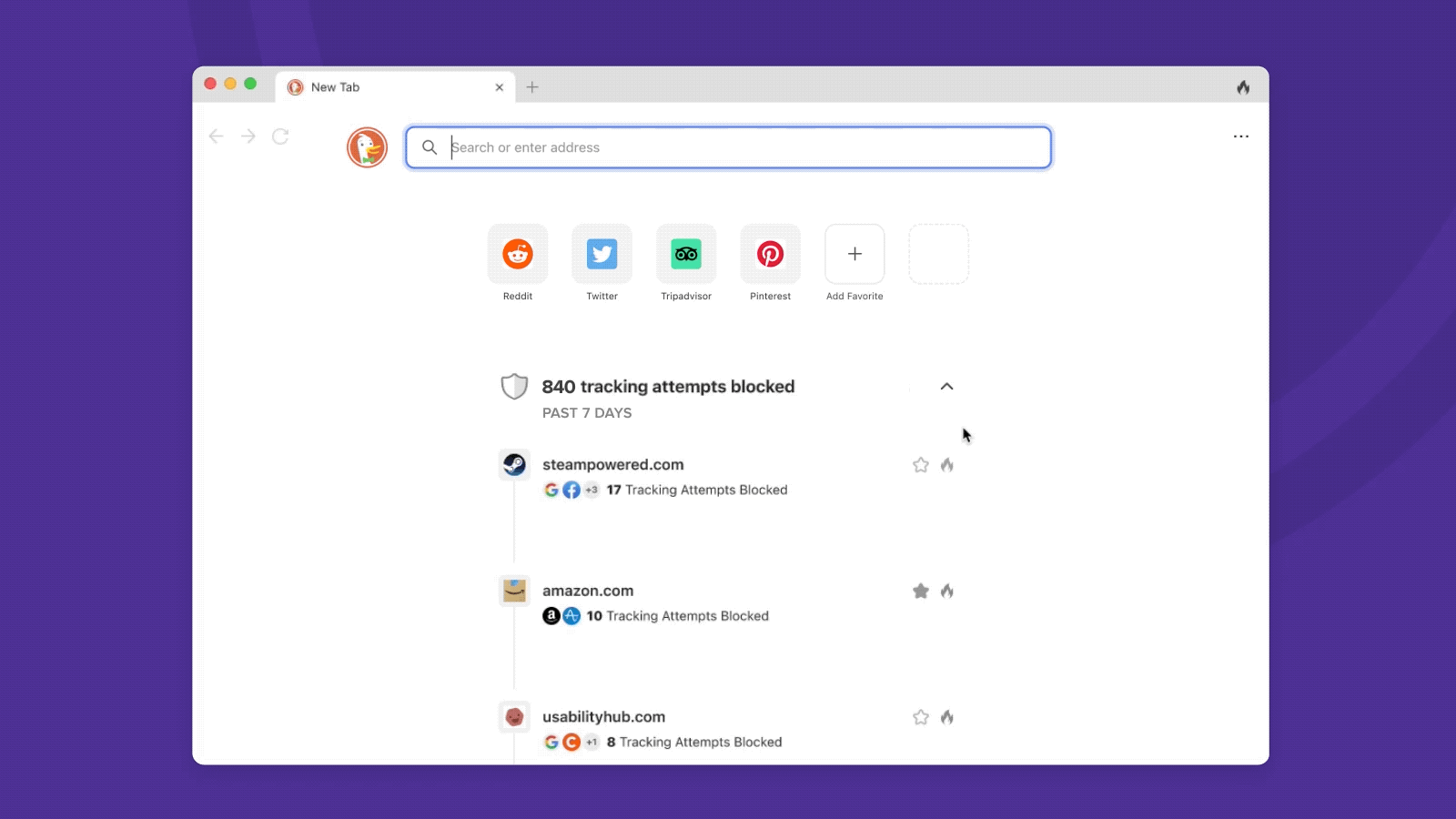Go forward using the forward arrow
Screen dimensions: 1456x819
(248, 136)
